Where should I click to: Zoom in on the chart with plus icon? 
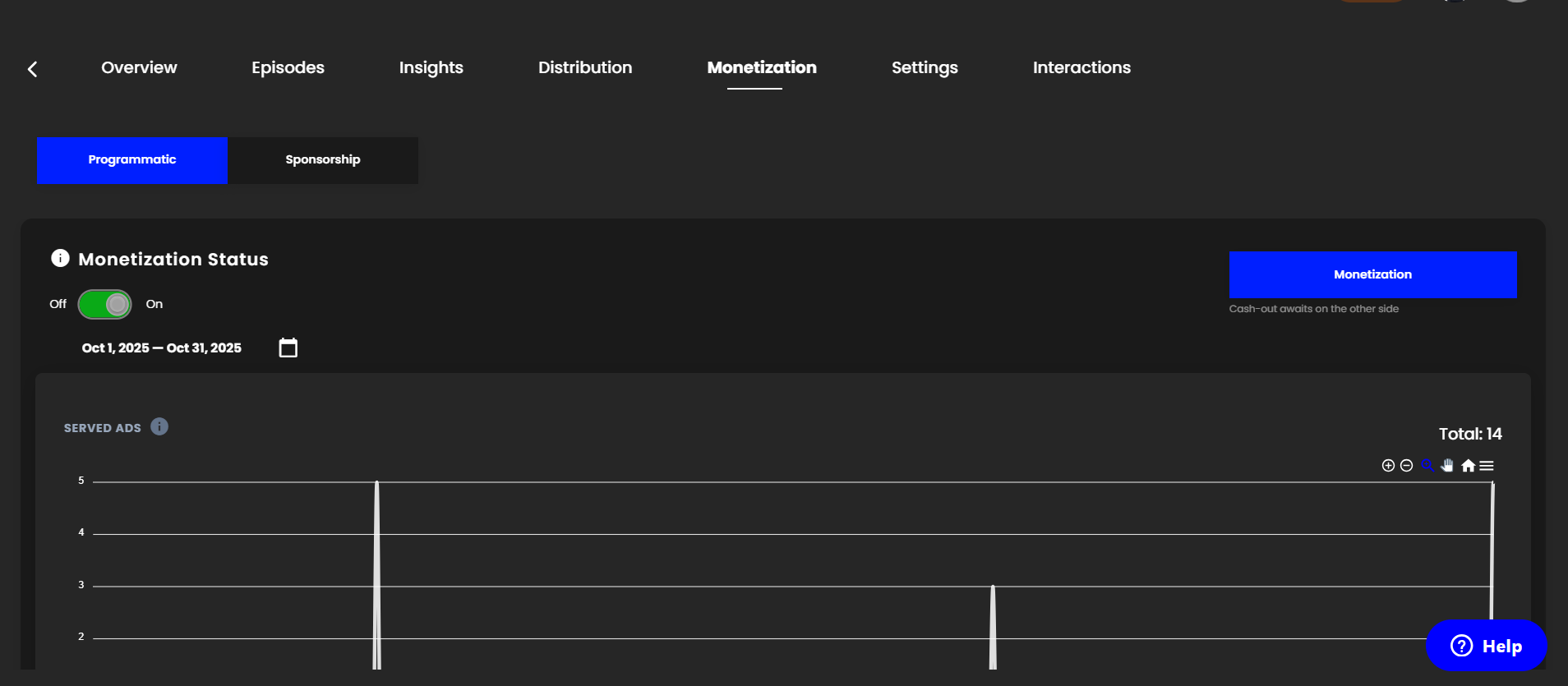point(1388,466)
